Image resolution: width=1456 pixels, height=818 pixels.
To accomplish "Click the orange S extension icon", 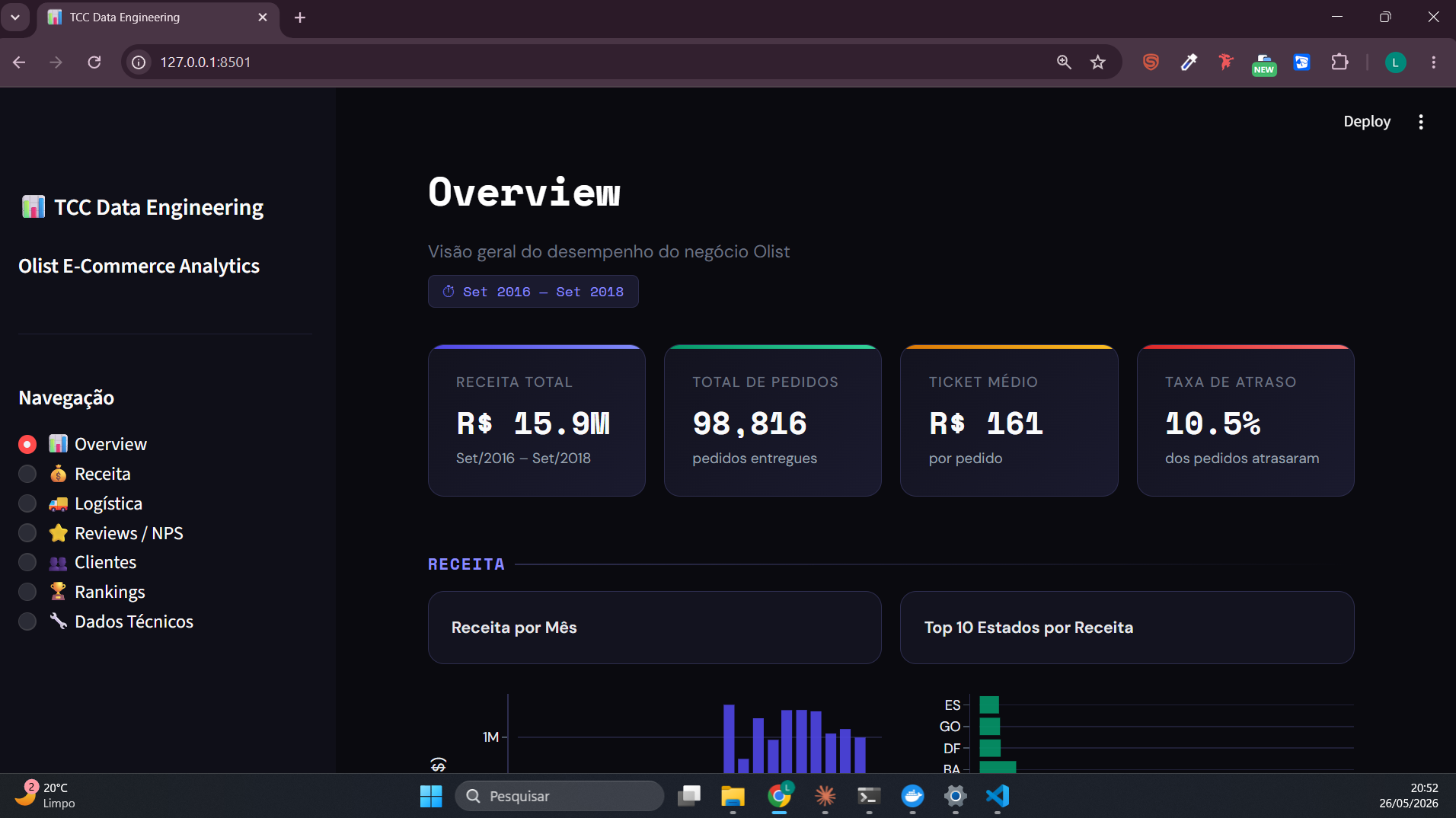I will click(x=1151, y=62).
